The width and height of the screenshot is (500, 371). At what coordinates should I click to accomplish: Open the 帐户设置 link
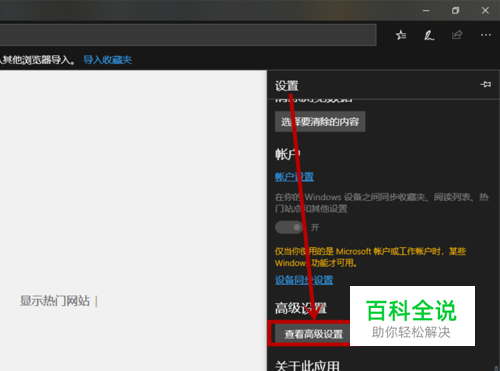294,177
